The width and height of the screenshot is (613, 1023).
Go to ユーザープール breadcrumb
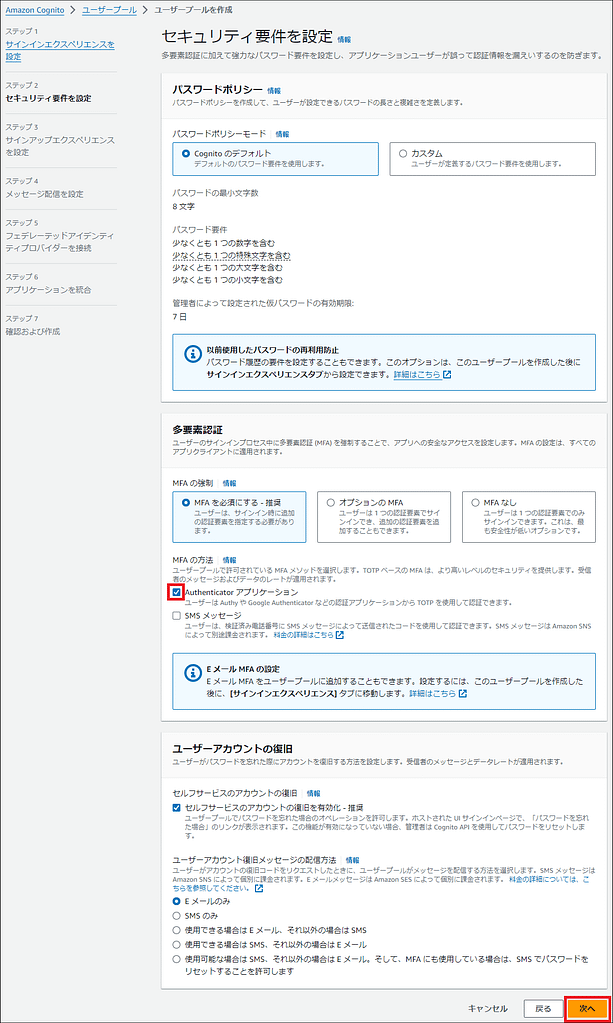click(x=109, y=9)
